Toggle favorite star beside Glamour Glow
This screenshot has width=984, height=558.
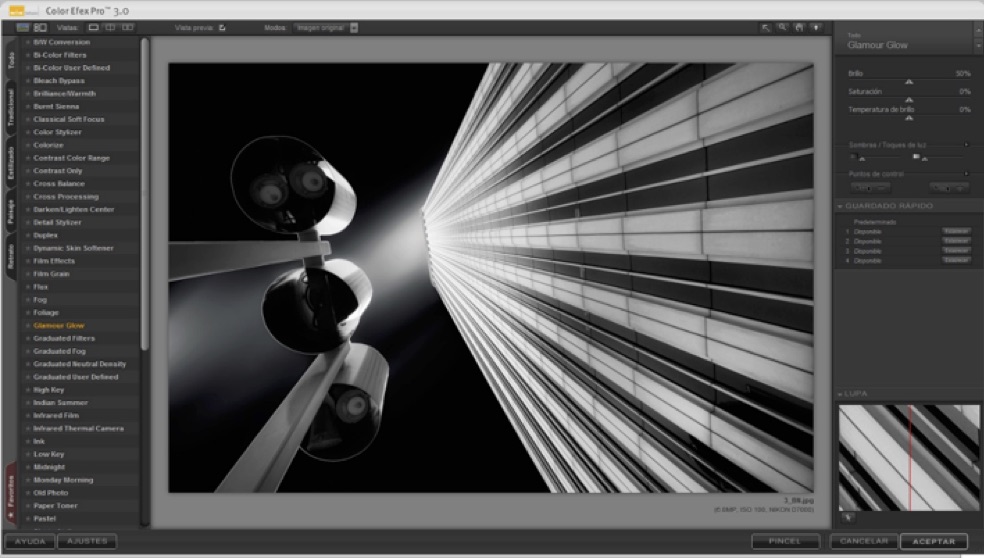(27, 326)
